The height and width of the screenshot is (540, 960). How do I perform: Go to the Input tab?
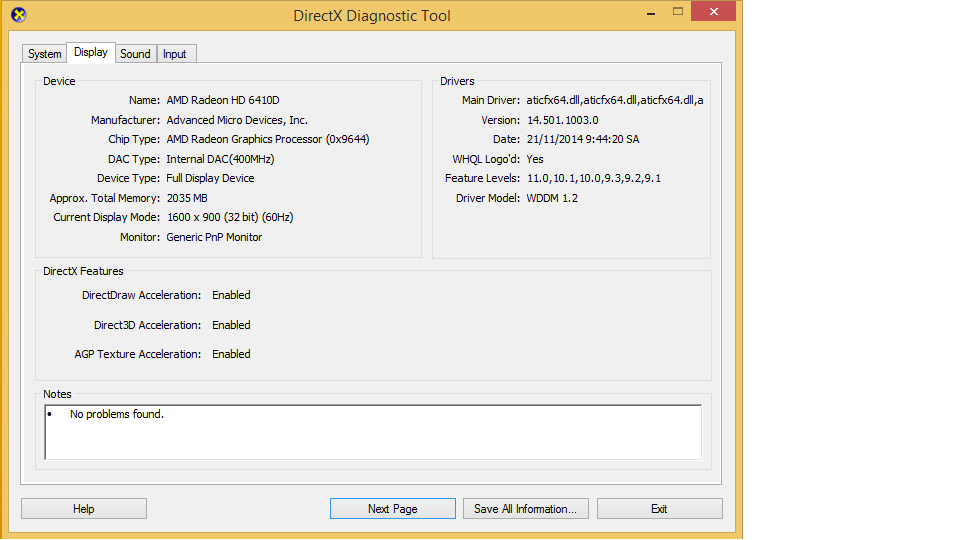click(174, 54)
